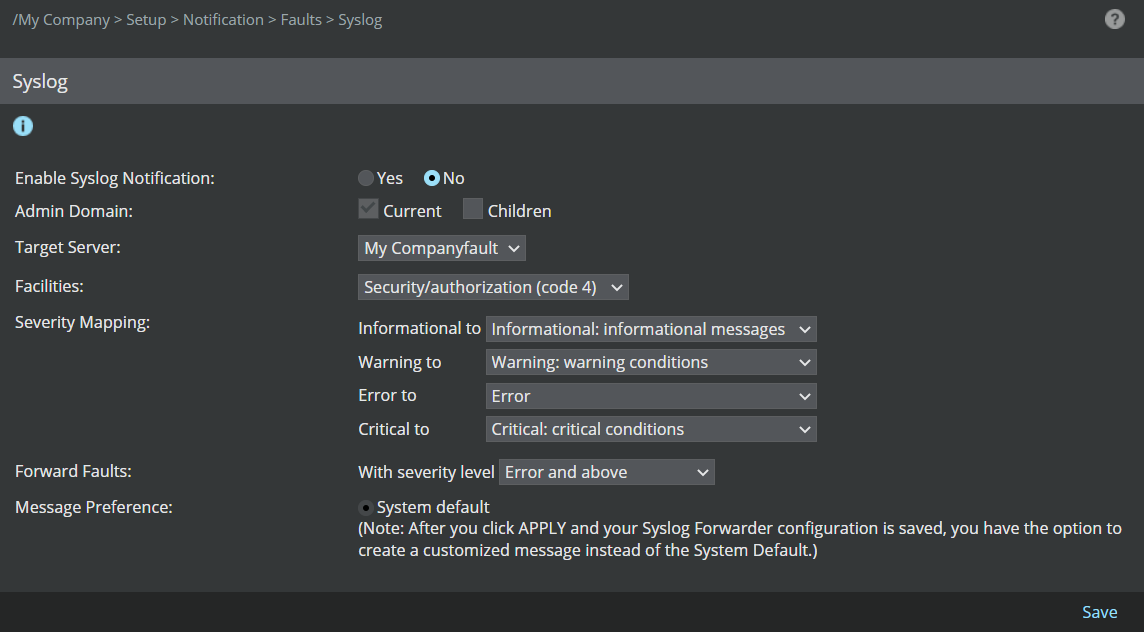Click the note about Syslog Forwarder configuration
This screenshot has height=632, width=1144.
point(740,539)
